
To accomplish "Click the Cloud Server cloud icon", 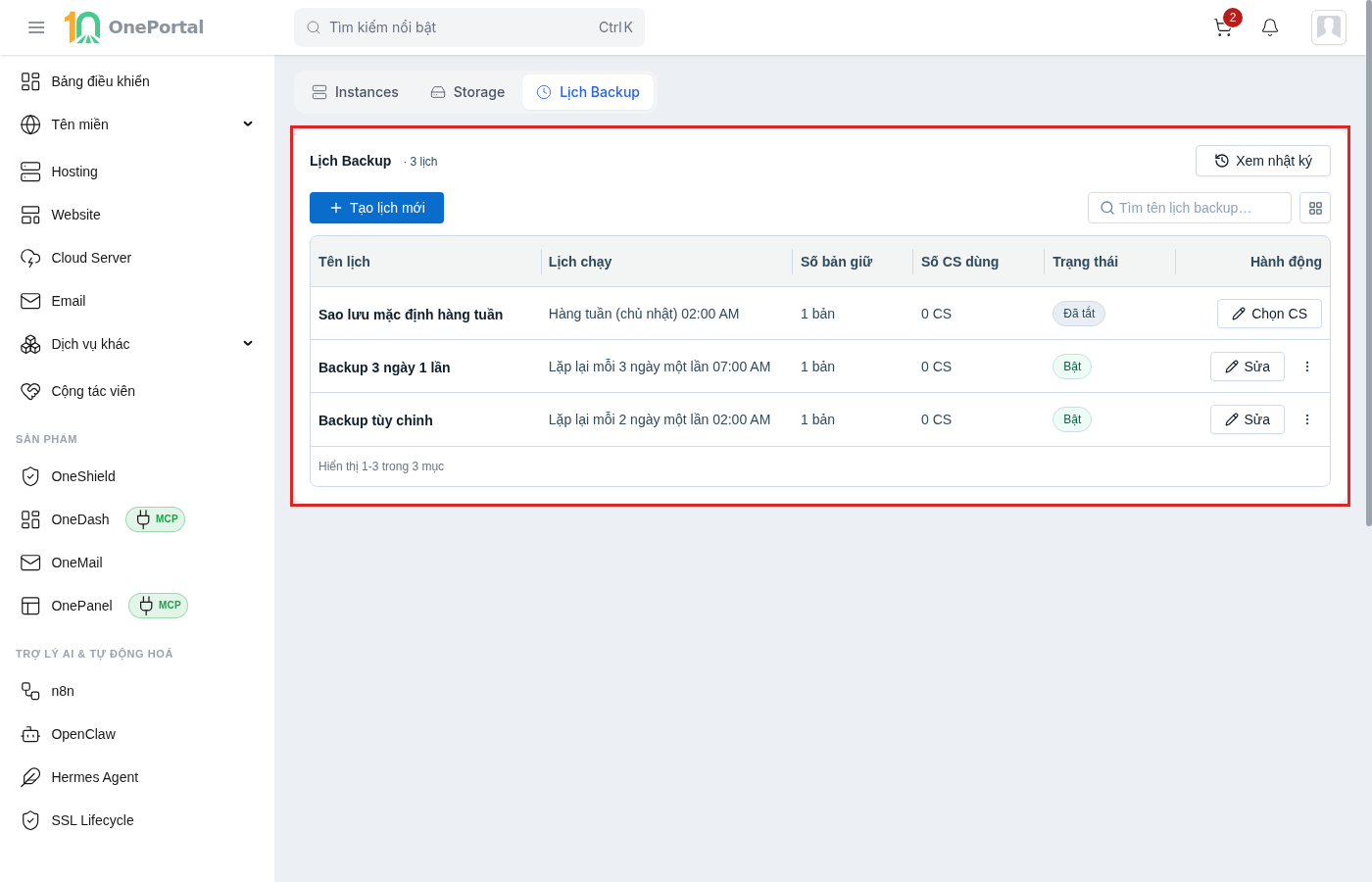I will (x=30, y=258).
